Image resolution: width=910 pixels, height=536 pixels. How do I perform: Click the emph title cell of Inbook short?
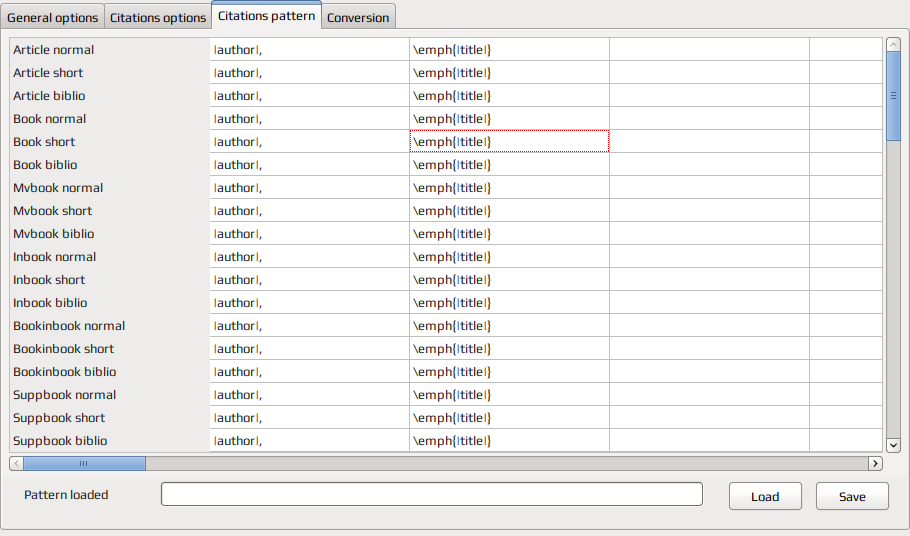point(510,280)
